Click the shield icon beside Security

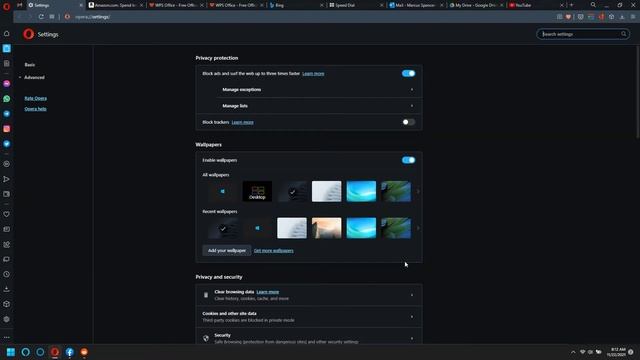[206, 338]
